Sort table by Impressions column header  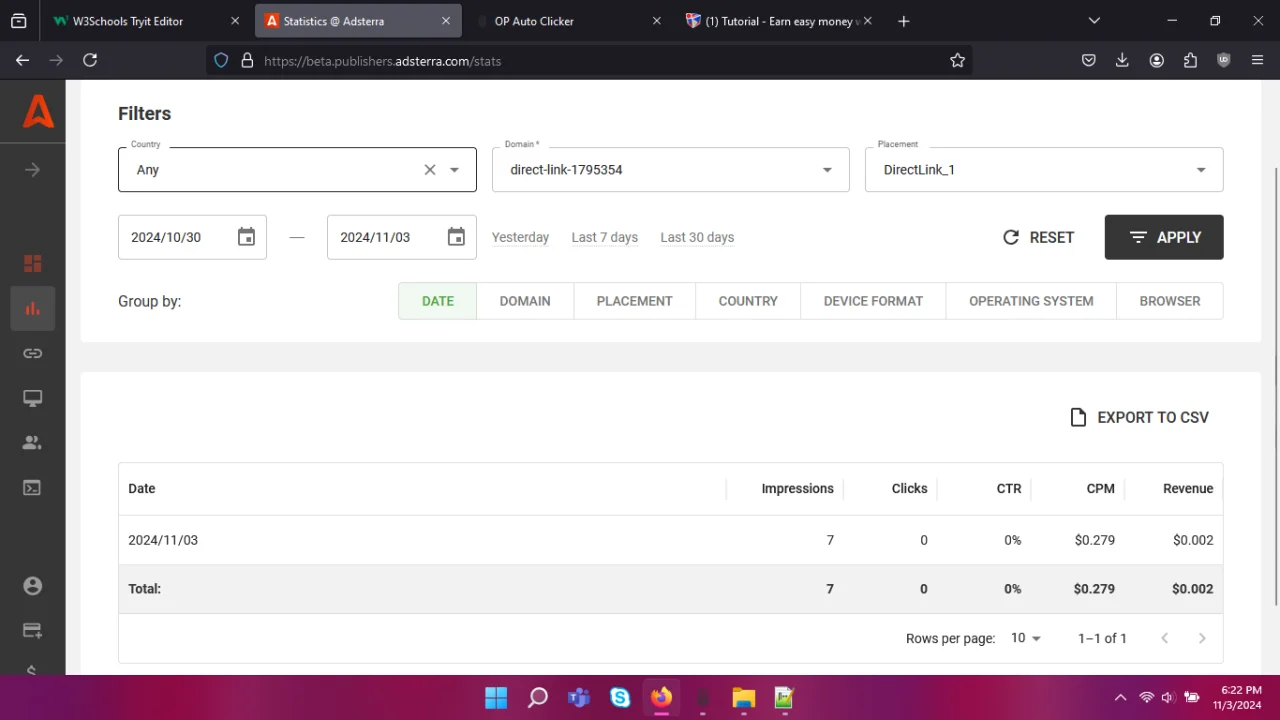(797, 489)
